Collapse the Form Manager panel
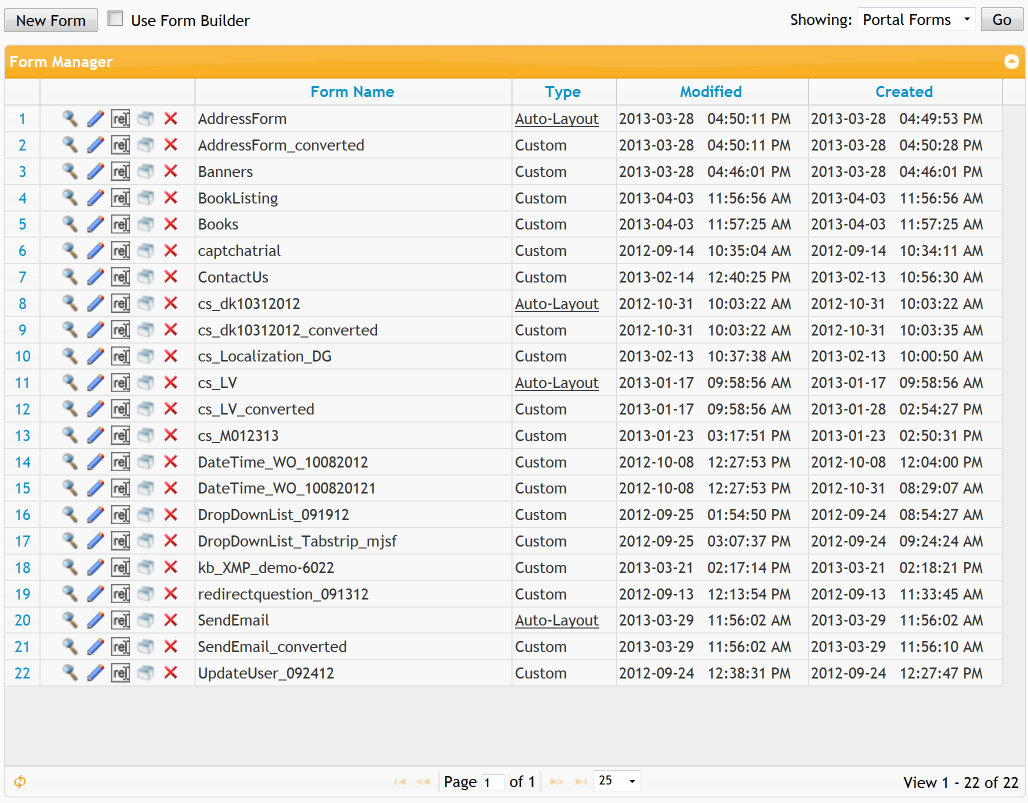The height and width of the screenshot is (803, 1028). 1012,62
